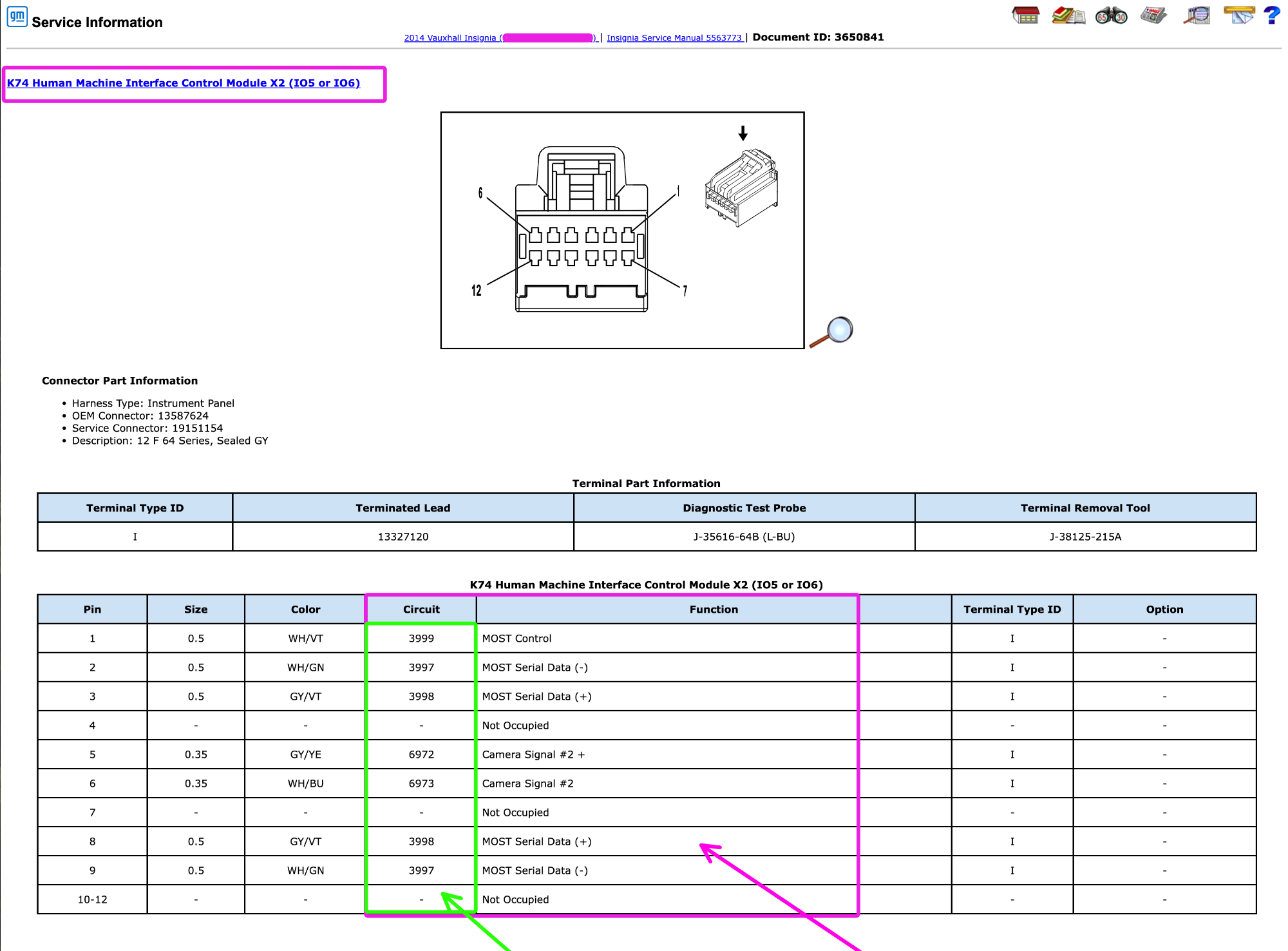This screenshot has height=951, width=1288.
Task: Click the GM logo icon
Action: pyautogui.click(x=17, y=16)
